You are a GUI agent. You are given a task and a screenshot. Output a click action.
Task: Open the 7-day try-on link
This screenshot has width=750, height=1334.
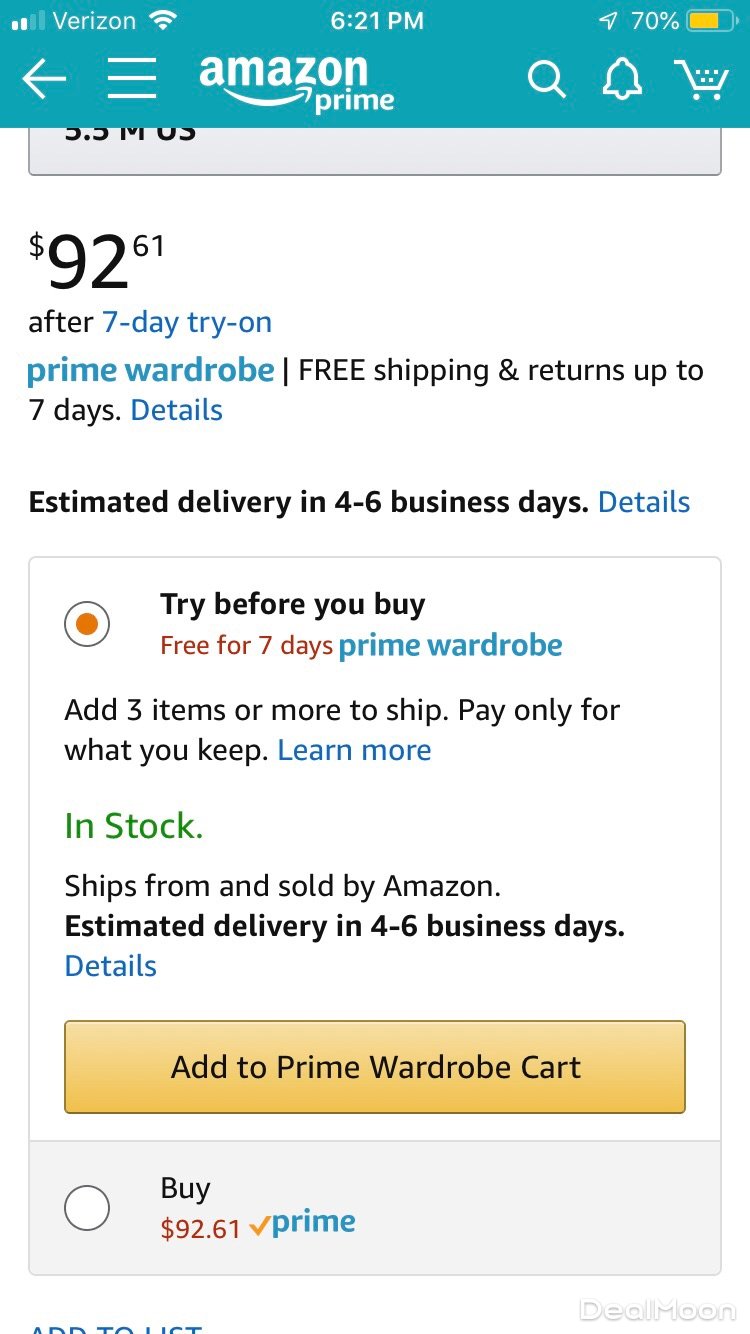[187, 322]
